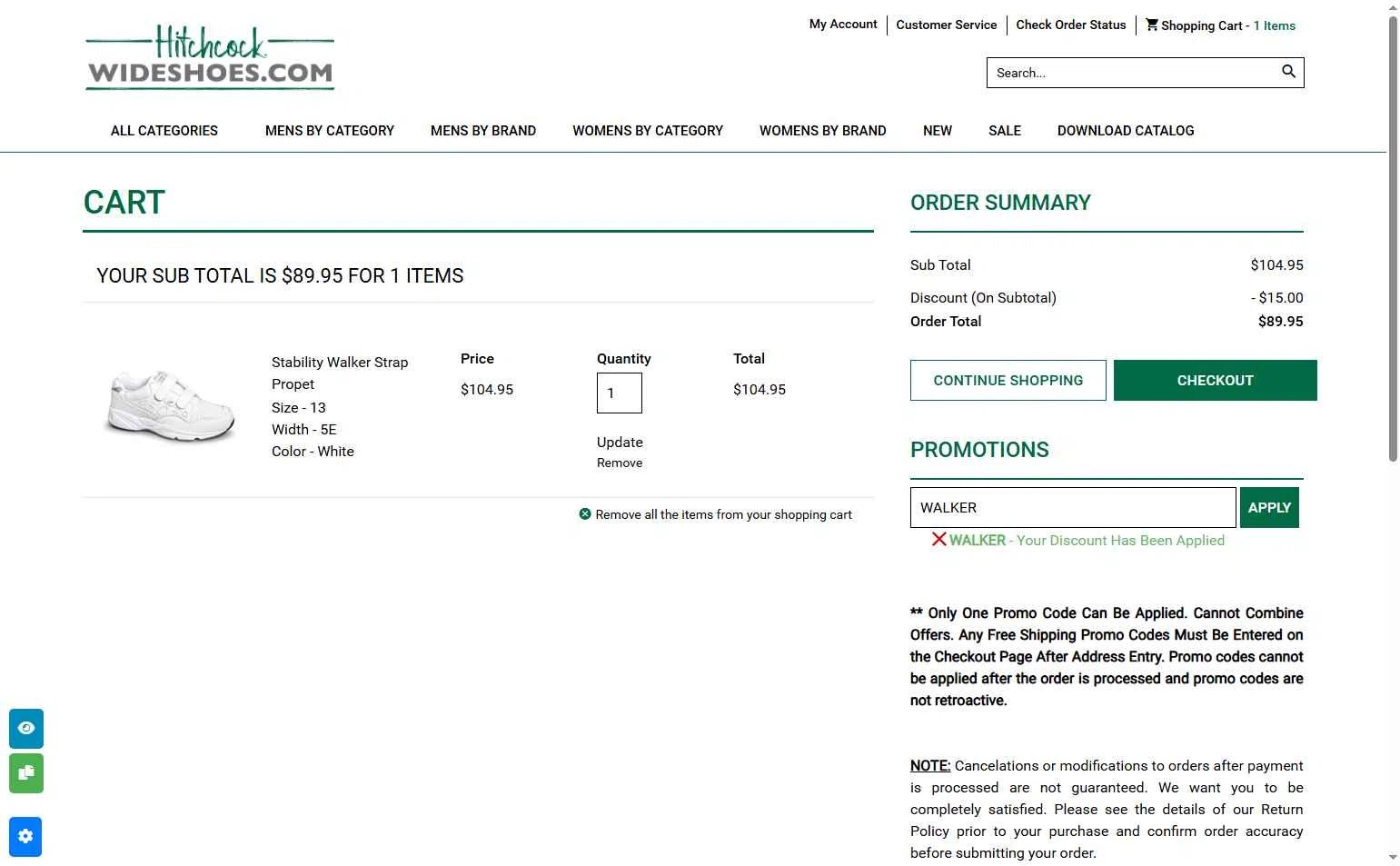Open the blue gear settings widget
This screenshot has height=866, width=1400.
[x=25, y=837]
